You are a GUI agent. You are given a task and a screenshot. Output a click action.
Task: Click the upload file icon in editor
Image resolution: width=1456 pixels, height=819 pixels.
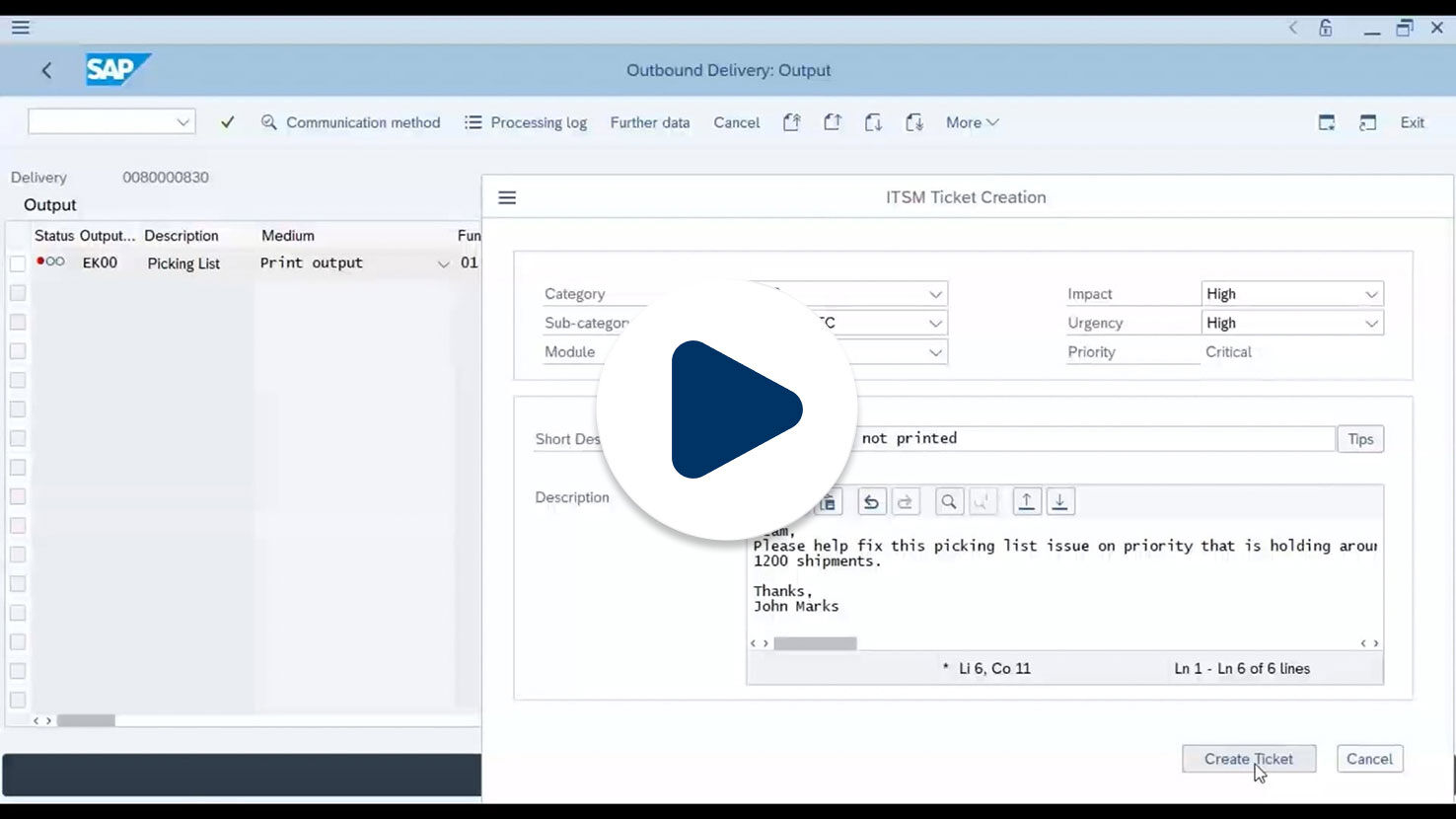1026,502
